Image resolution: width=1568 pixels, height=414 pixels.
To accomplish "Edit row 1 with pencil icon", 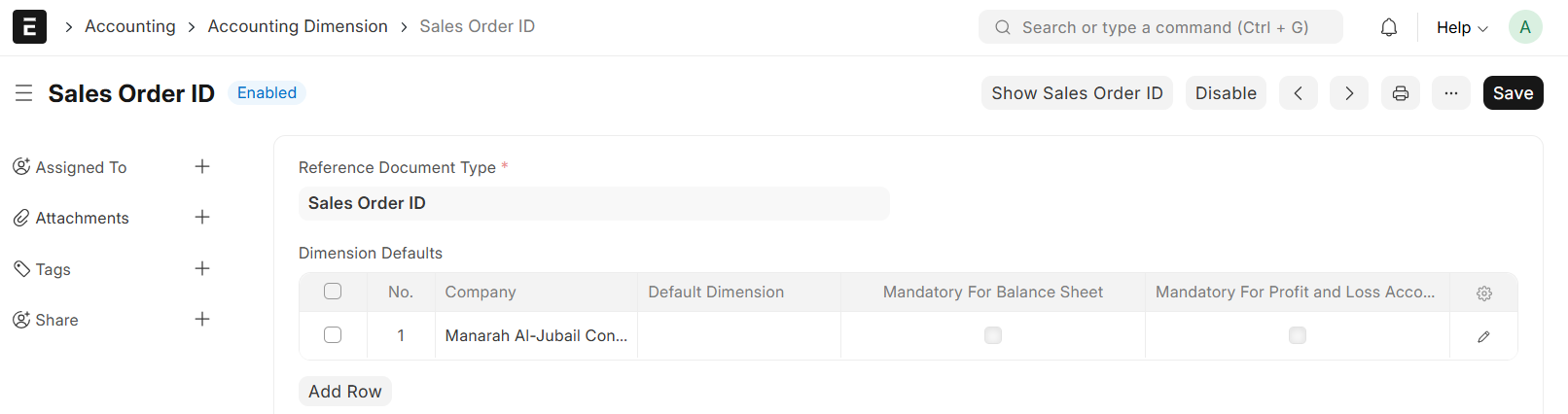I will click(1483, 336).
